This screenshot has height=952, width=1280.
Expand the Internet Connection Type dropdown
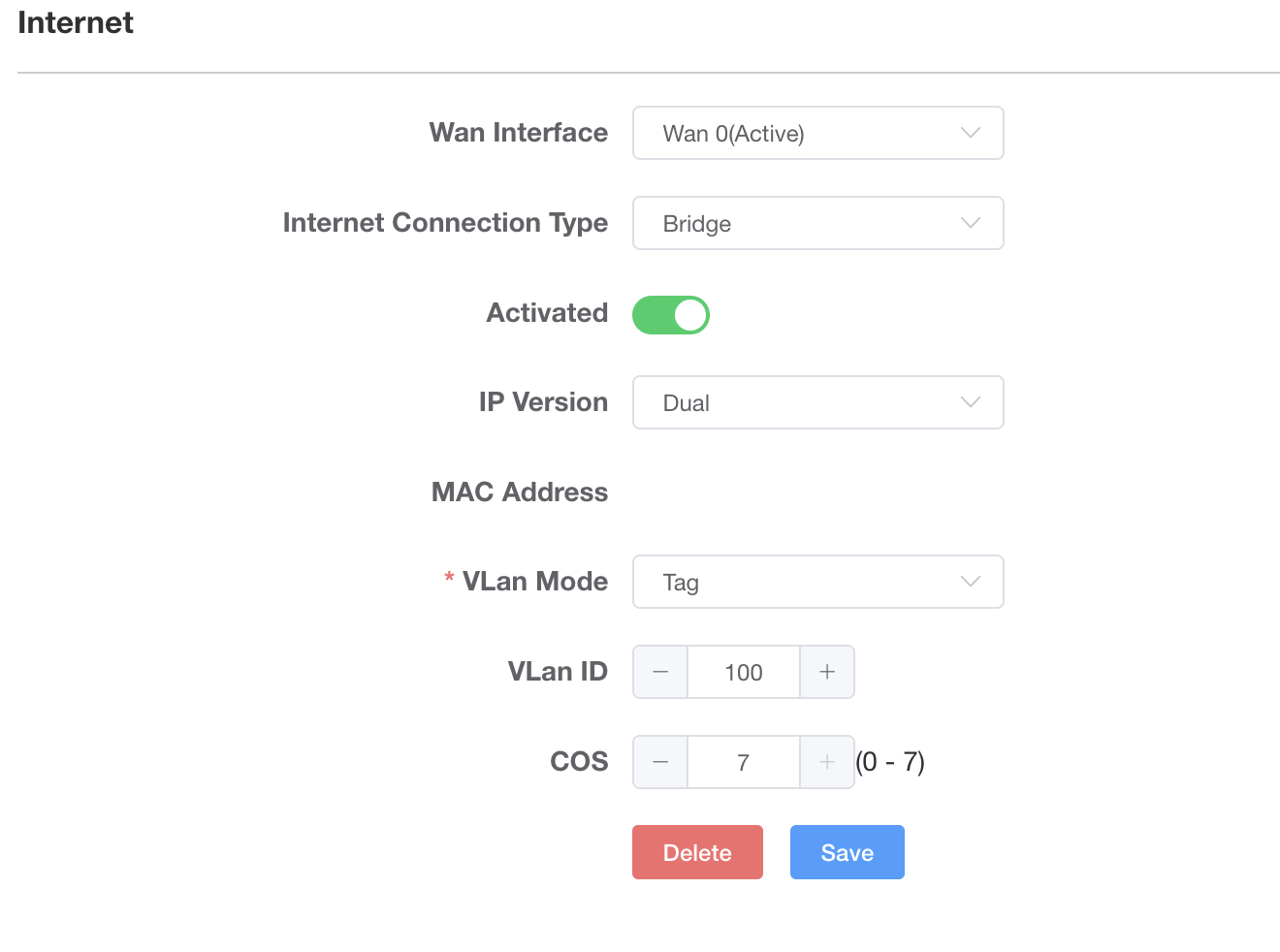817,223
